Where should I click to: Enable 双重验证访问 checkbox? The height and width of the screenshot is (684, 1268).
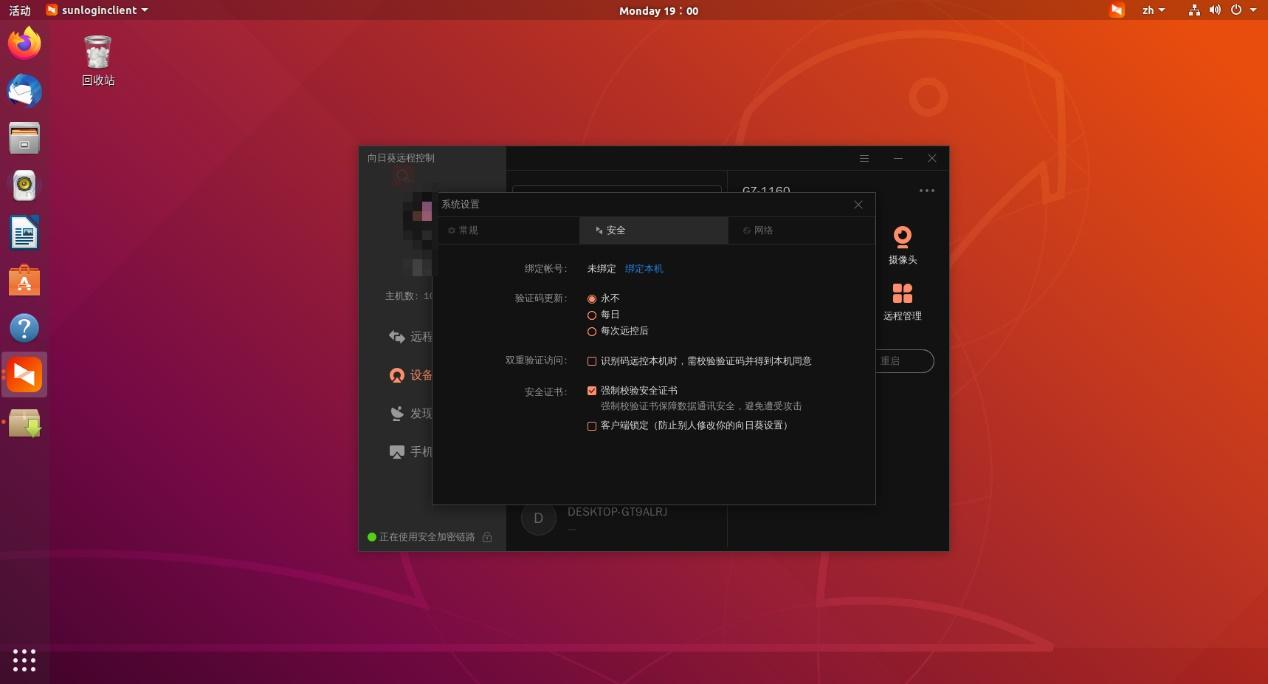(592, 361)
